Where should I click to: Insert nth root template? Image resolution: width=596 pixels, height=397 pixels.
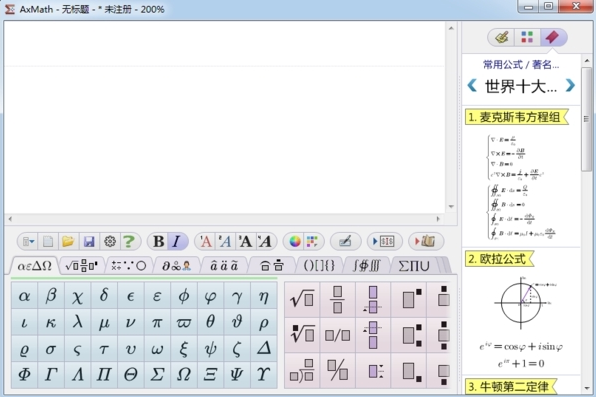(302, 335)
